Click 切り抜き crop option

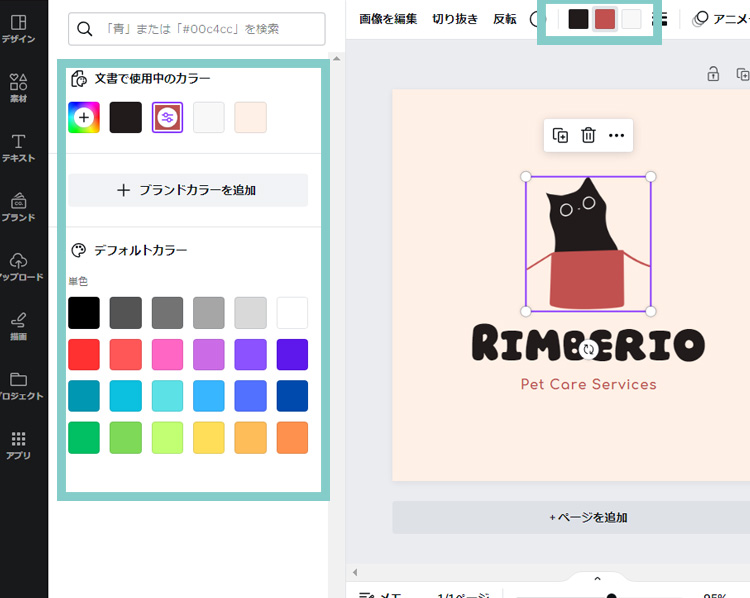(x=455, y=19)
